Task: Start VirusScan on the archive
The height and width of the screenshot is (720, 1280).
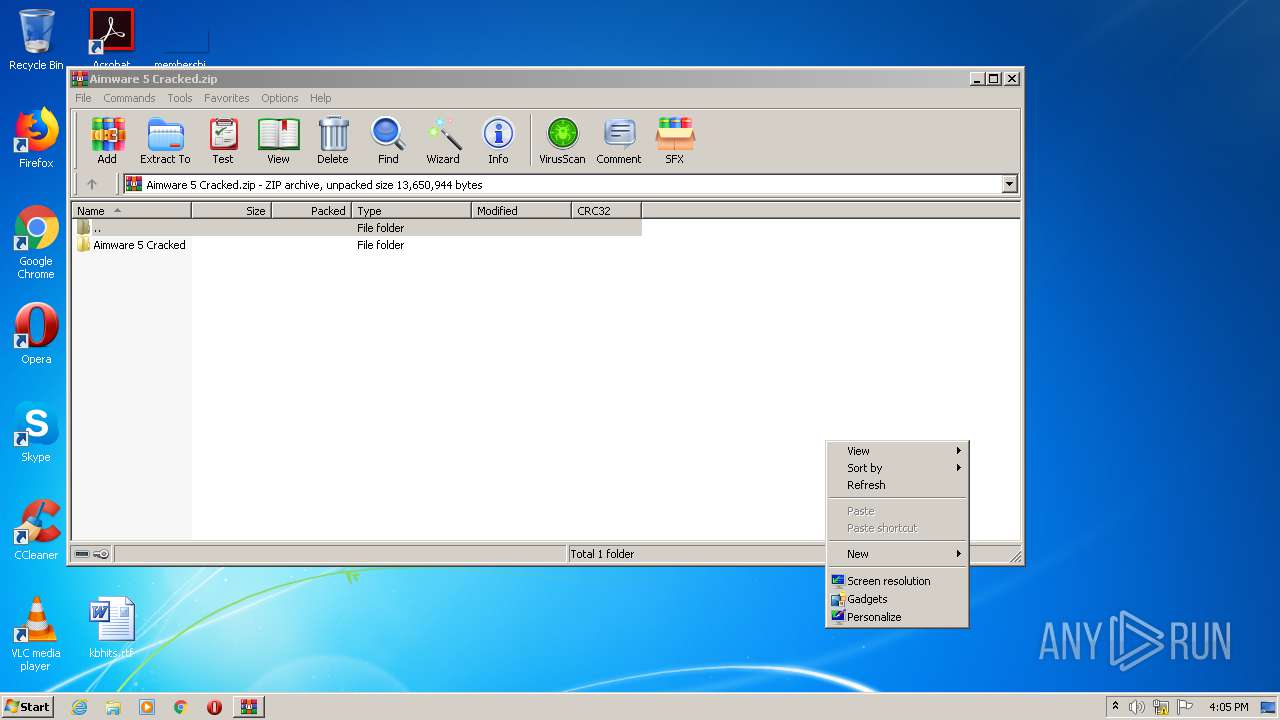Action: click(562, 140)
